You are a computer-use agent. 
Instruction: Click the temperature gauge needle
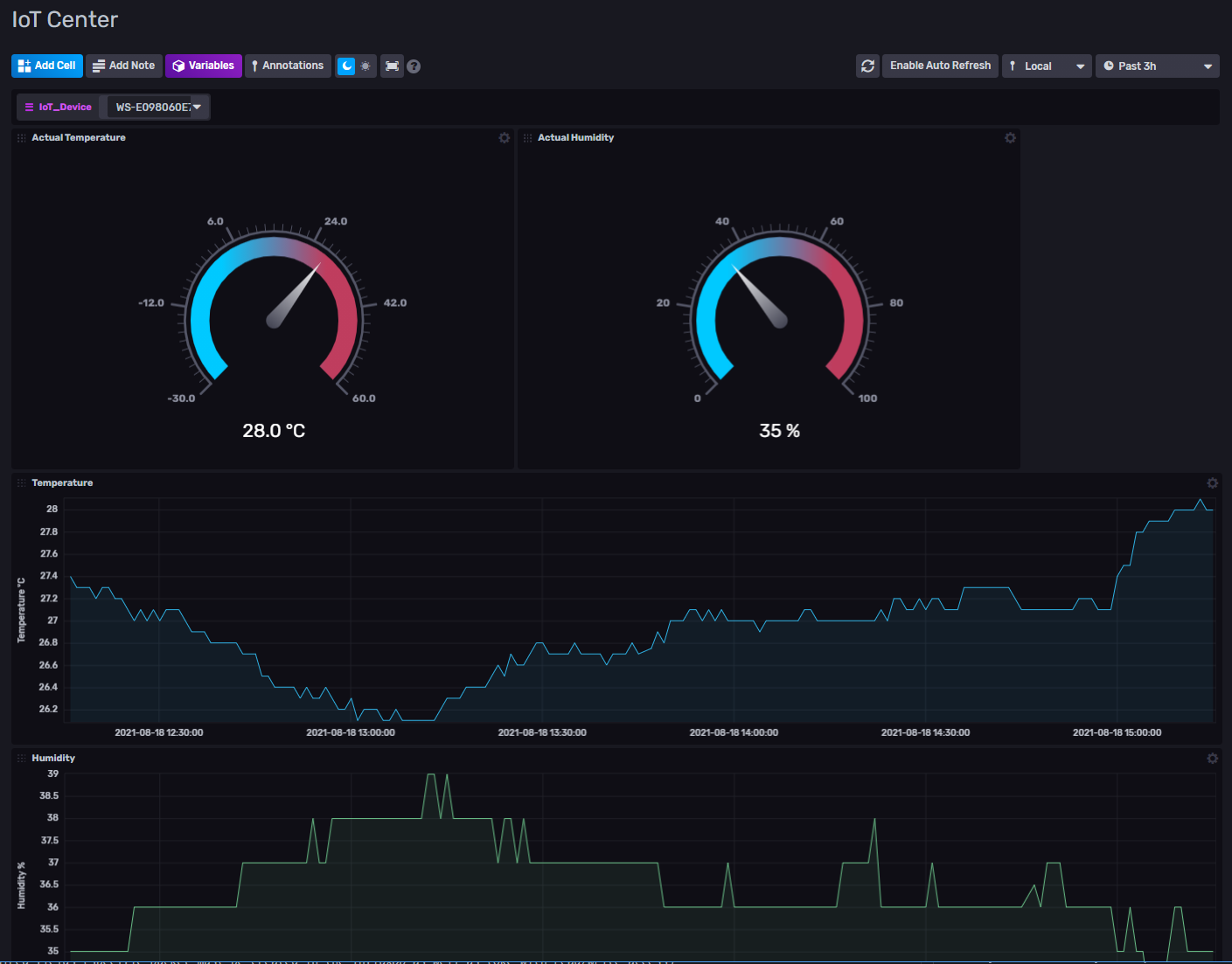coord(293,296)
